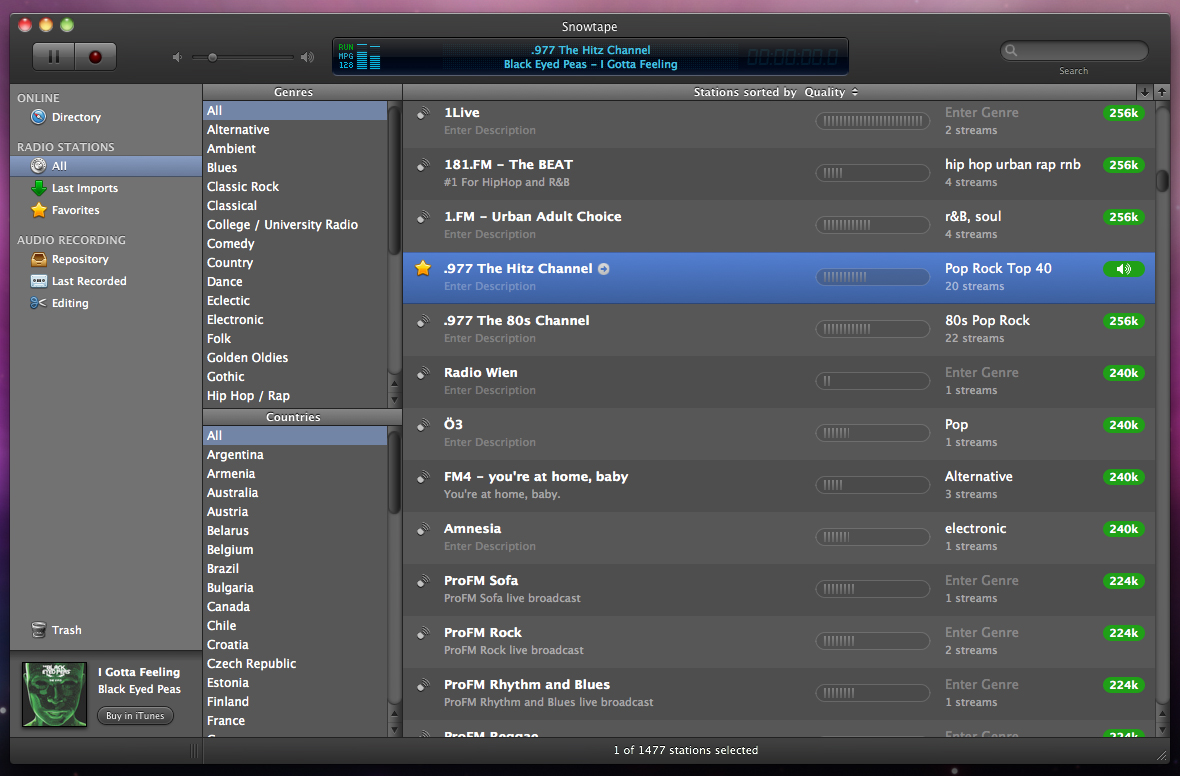The image size is (1180, 776).
Task: Select All in Genres list
Action: 295,111
